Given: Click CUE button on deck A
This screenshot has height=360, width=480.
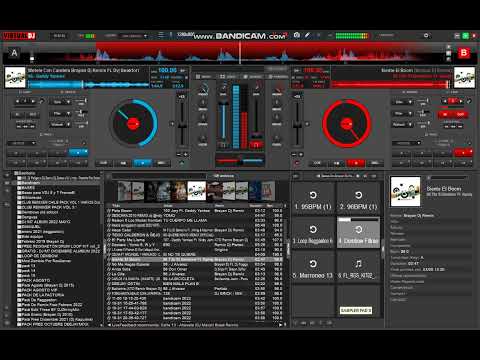Looking at the screenshot, I should pyautogui.click(x=104, y=163).
